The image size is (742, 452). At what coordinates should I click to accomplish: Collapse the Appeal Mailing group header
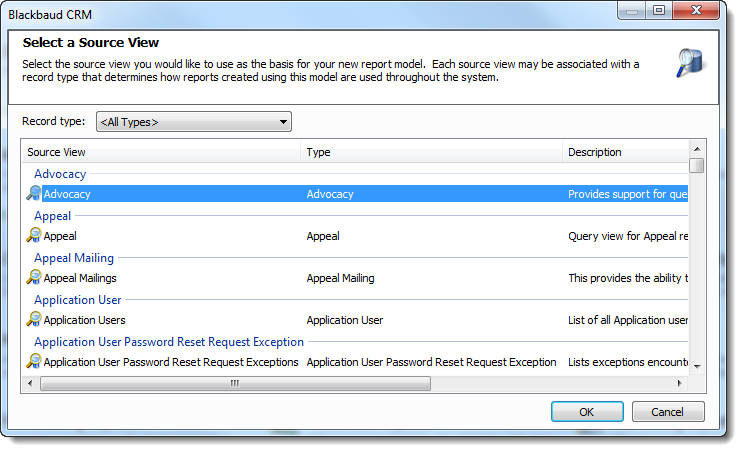[74, 258]
